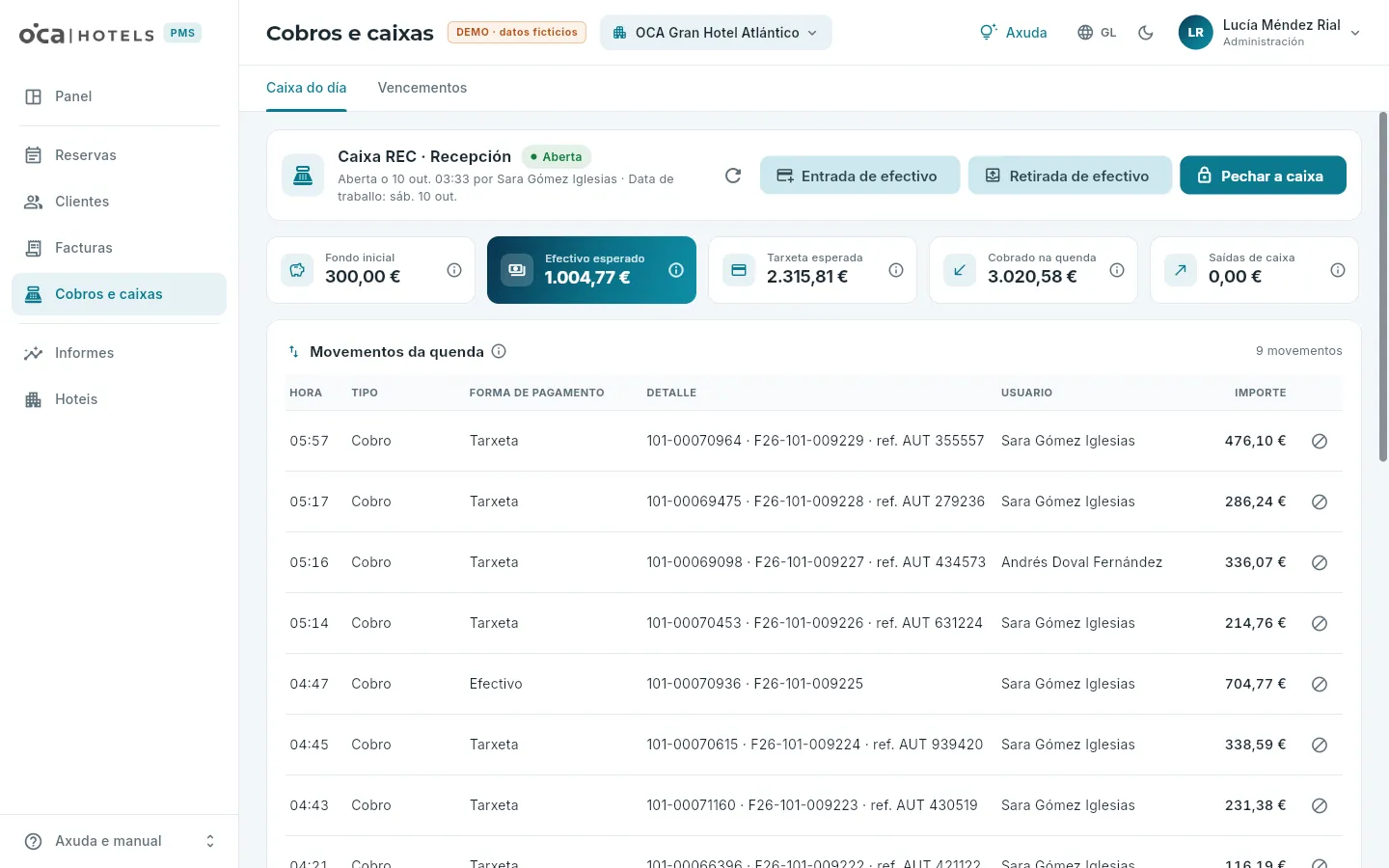
Task: Show info for Tarxeta esperada
Action: [896, 270]
